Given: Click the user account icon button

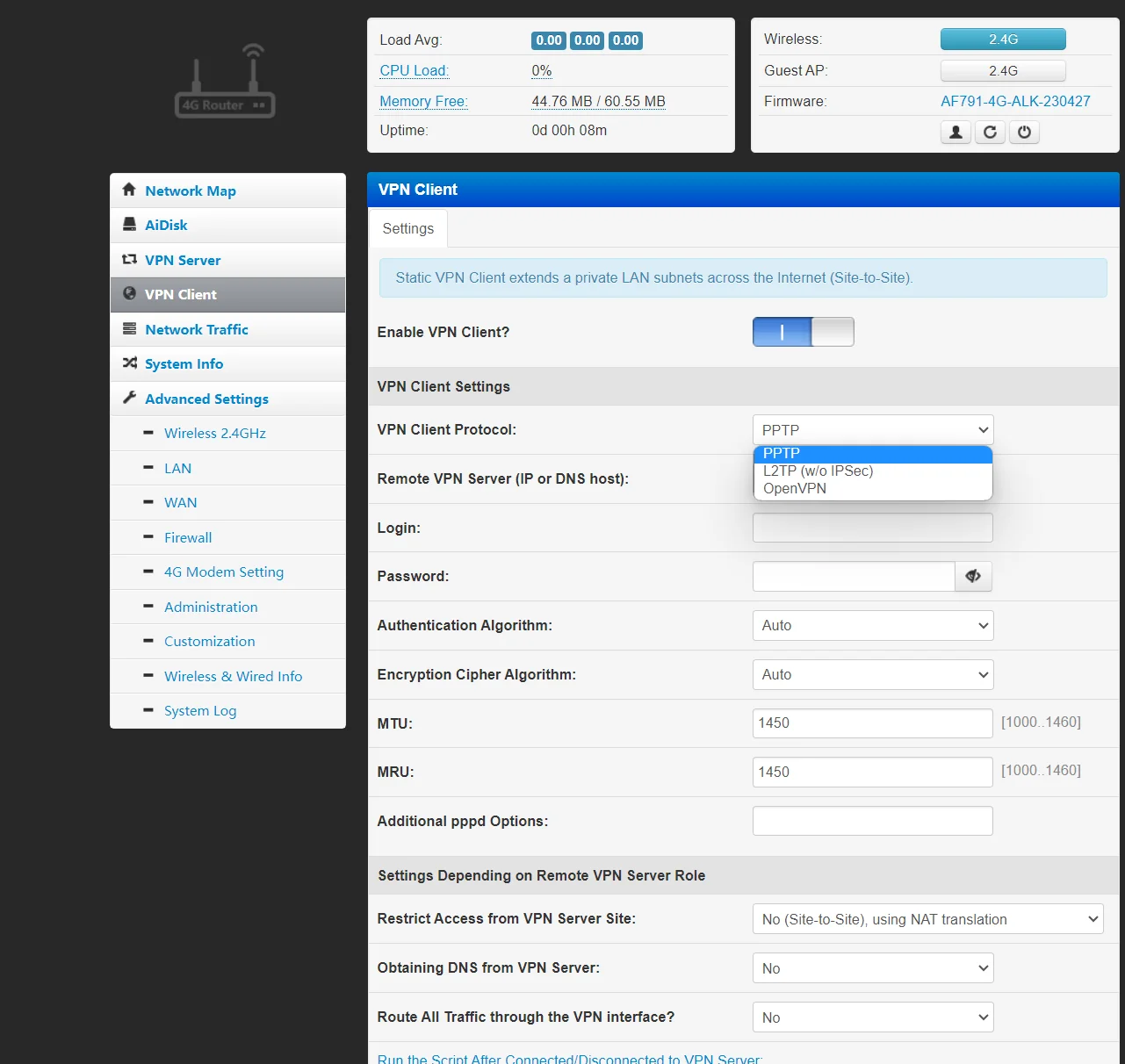Looking at the screenshot, I should coord(956,132).
